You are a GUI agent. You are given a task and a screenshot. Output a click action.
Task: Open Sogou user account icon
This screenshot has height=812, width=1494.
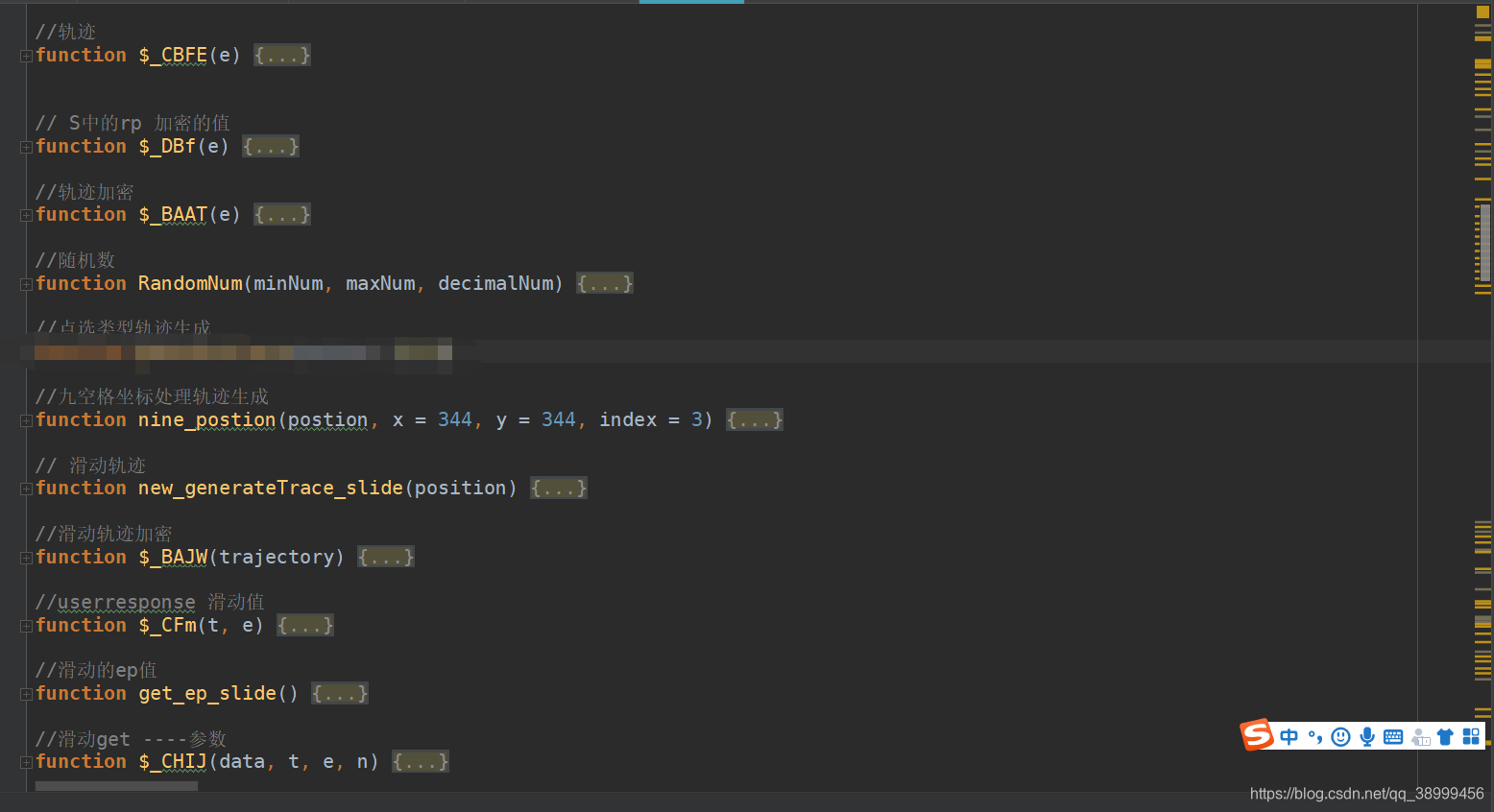click(1420, 737)
